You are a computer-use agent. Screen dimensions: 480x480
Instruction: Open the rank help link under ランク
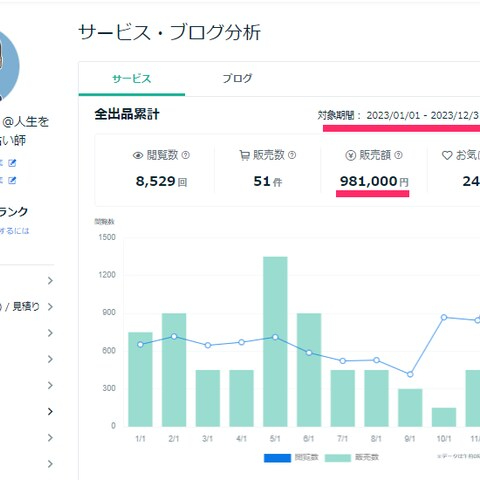pyautogui.click(x=14, y=231)
